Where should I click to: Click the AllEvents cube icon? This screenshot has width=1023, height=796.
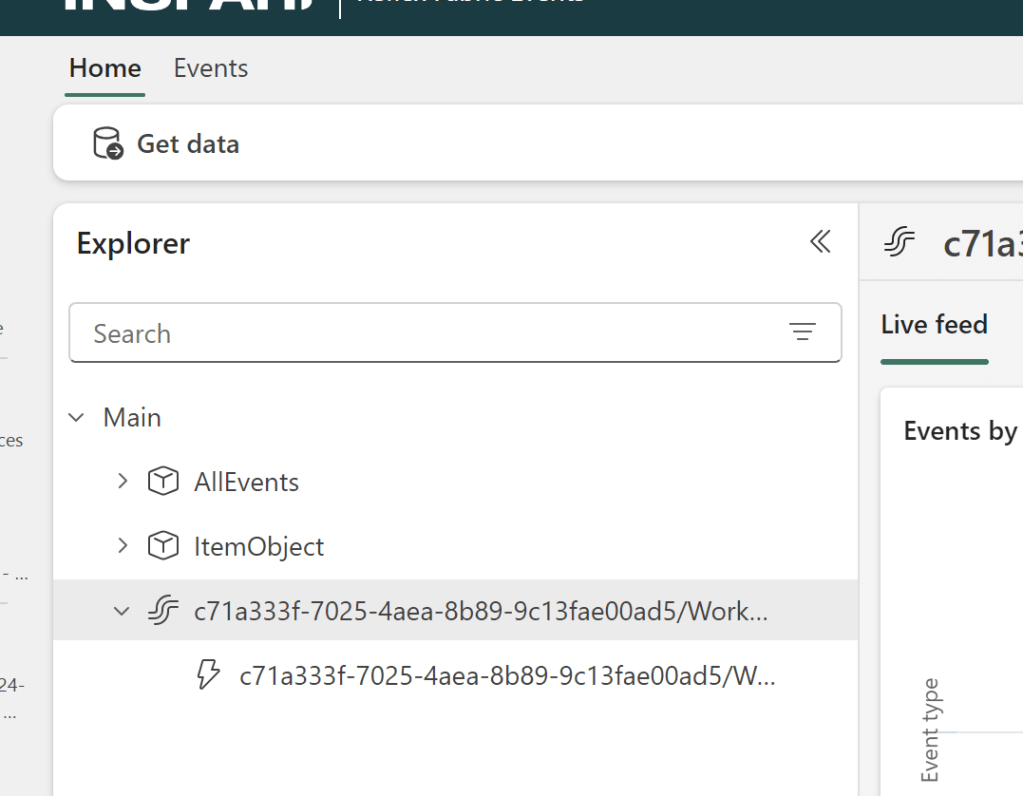tap(162, 482)
